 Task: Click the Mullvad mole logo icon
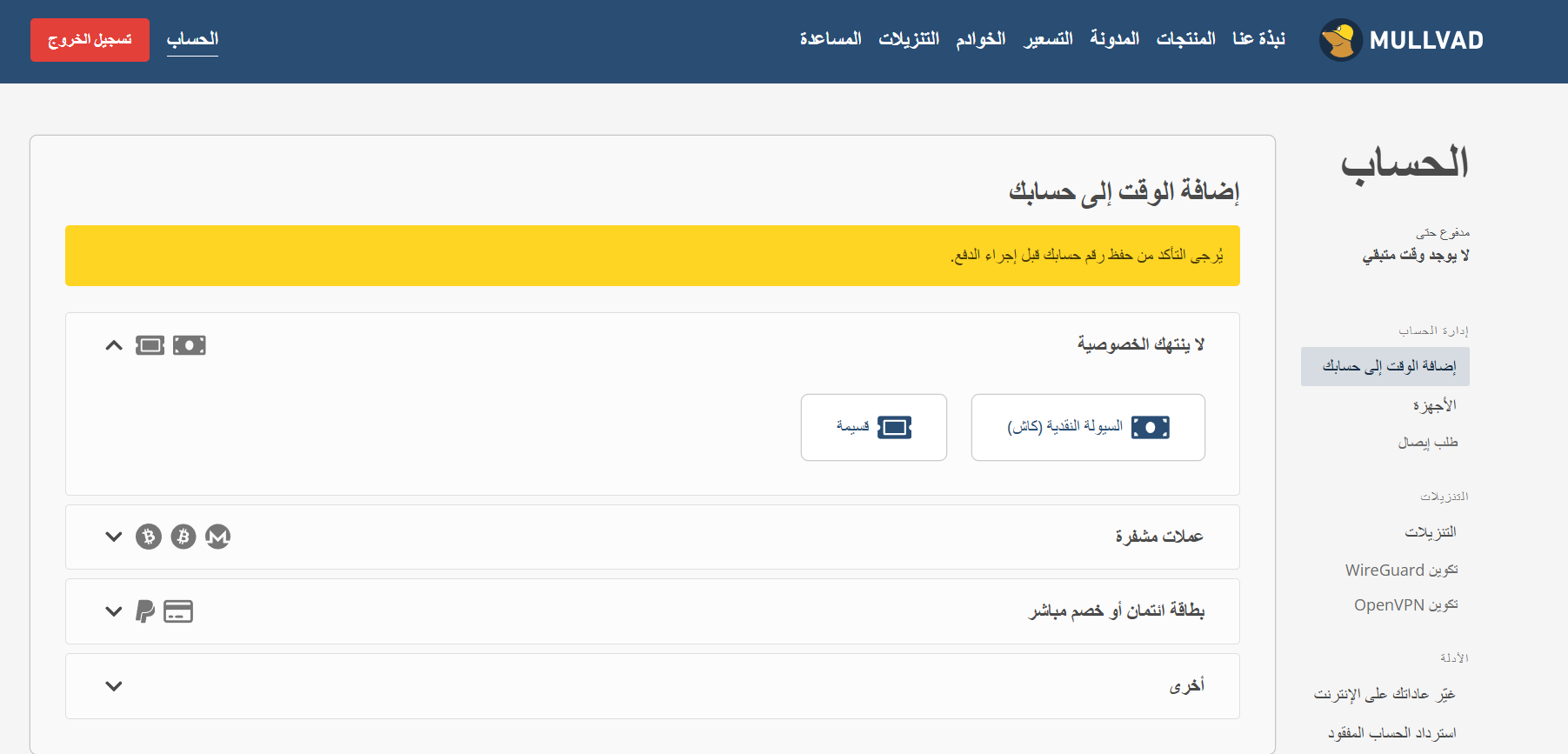click(x=1340, y=40)
